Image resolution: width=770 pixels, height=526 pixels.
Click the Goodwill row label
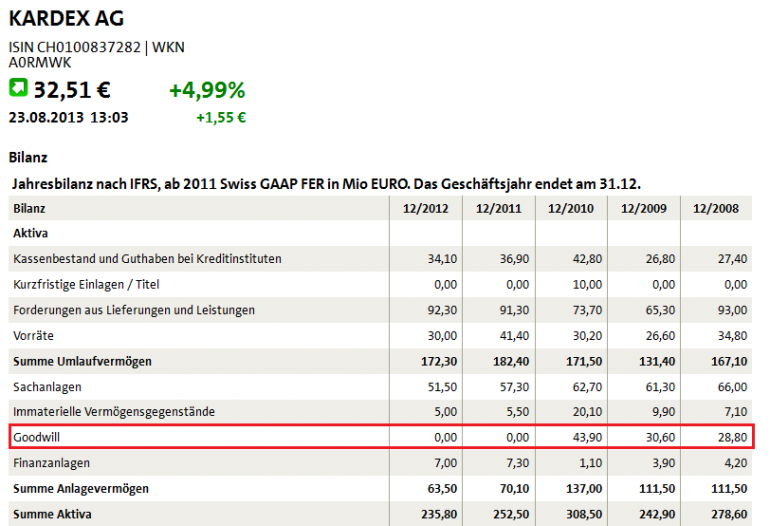(x=36, y=437)
